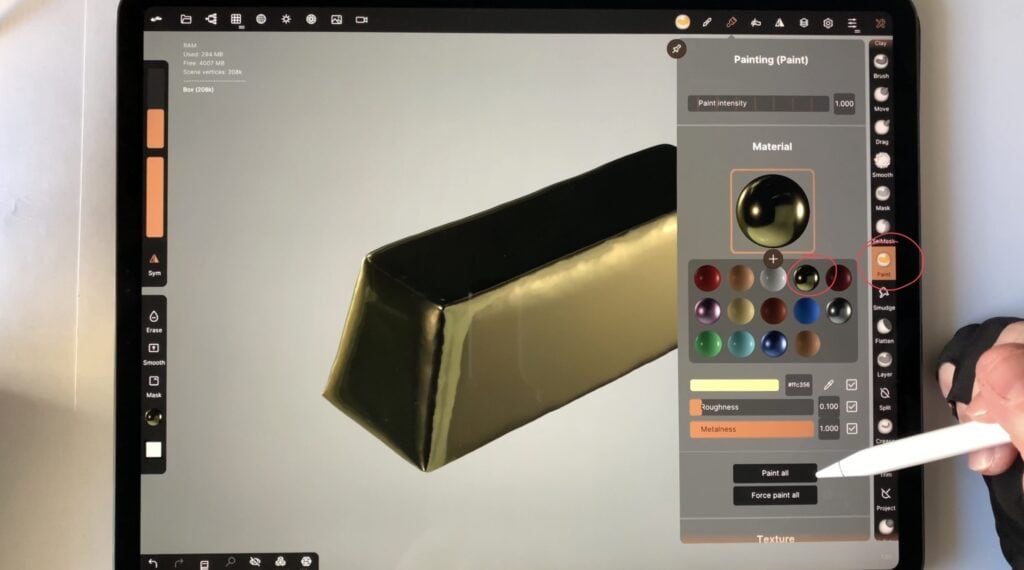Disable the Metalness checkbox
Viewport: 1024px width, 570px height.
click(x=851, y=429)
